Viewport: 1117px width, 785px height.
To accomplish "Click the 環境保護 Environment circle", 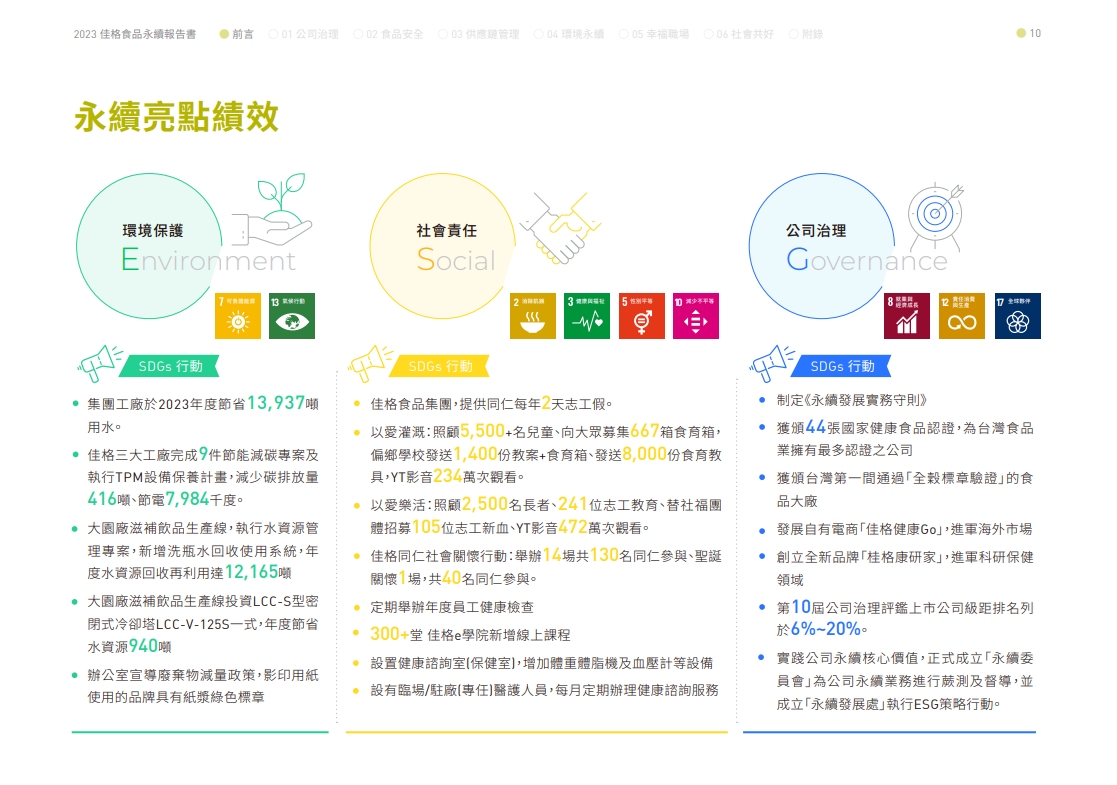I will (x=150, y=246).
